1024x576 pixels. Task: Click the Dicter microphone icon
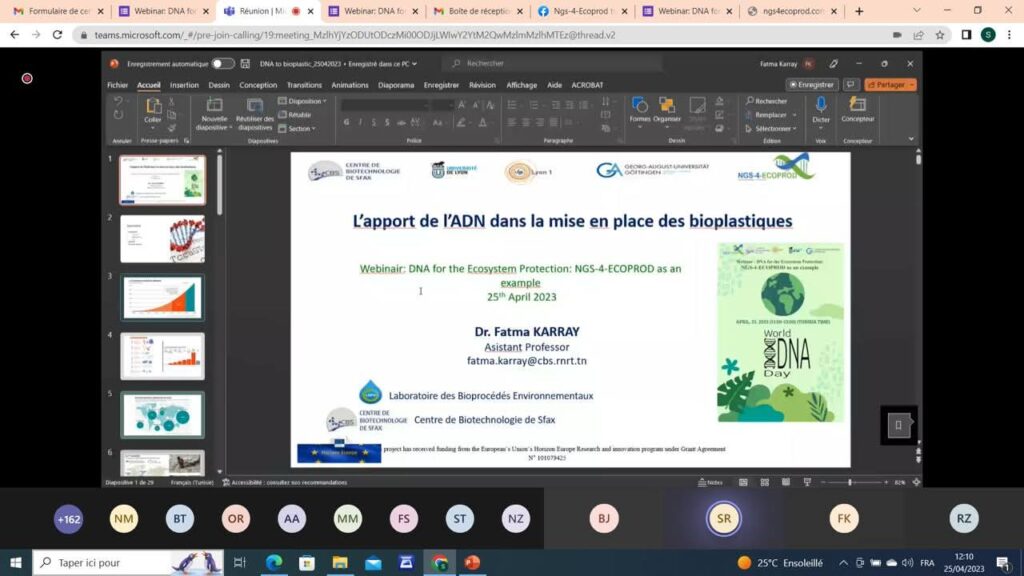coord(821,106)
